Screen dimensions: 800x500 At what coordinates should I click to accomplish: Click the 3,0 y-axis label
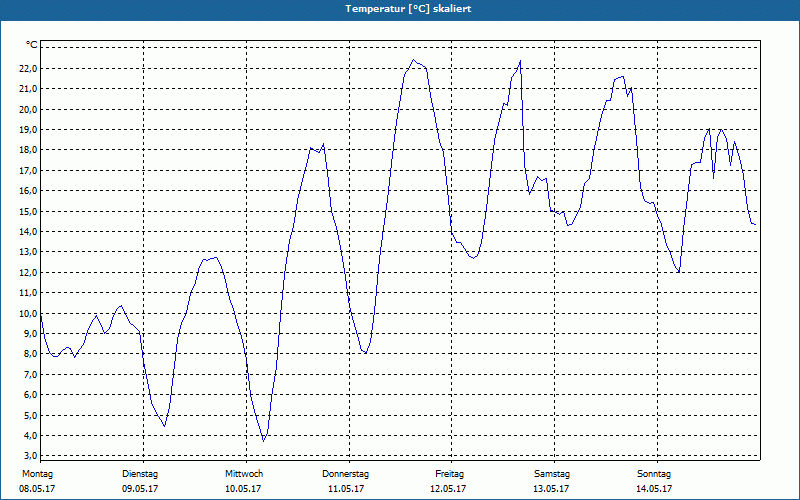pyautogui.click(x=31, y=456)
